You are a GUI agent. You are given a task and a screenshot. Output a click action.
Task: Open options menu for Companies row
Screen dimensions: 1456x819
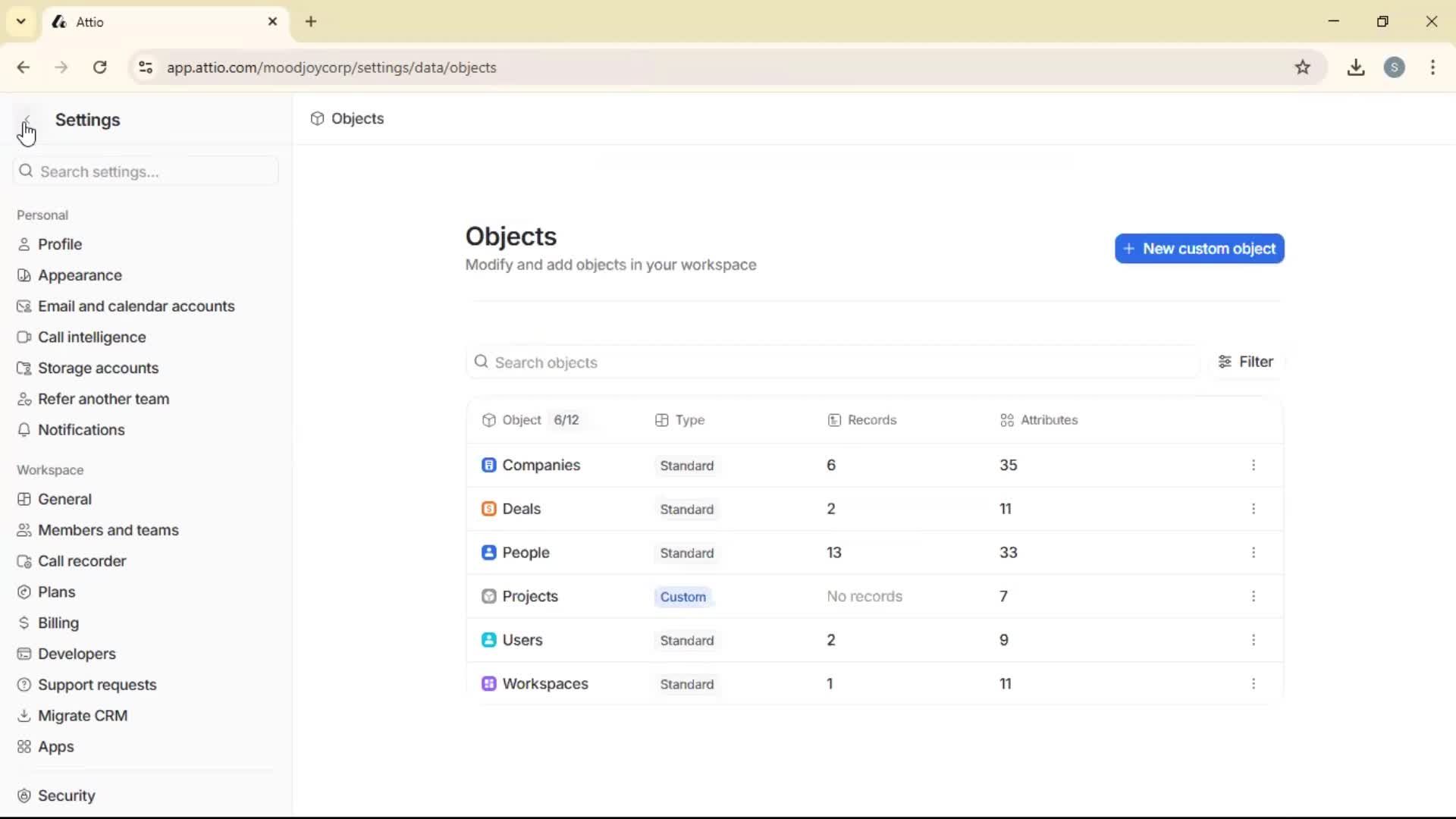tap(1254, 465)
